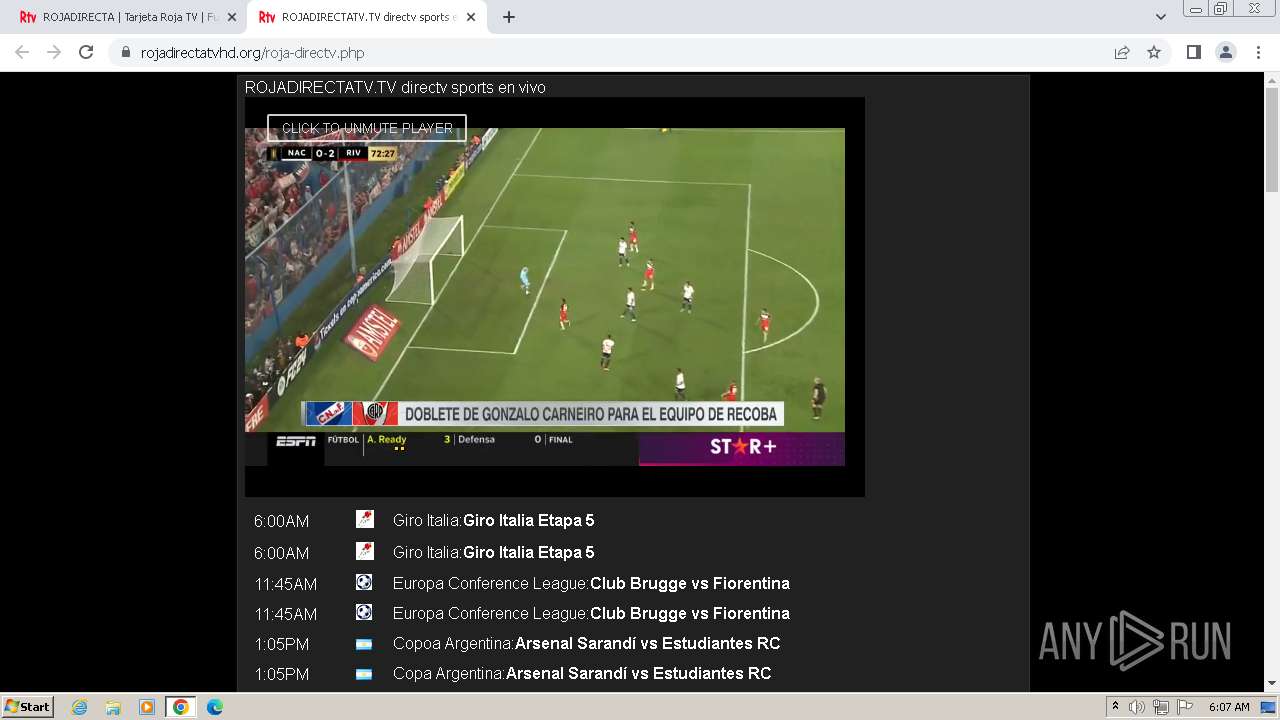Open Europa Conference League Club Brugge link, first row
The height and width of the screenshot is (720, 1280).
pyautogui.click(x=689, y=583)
